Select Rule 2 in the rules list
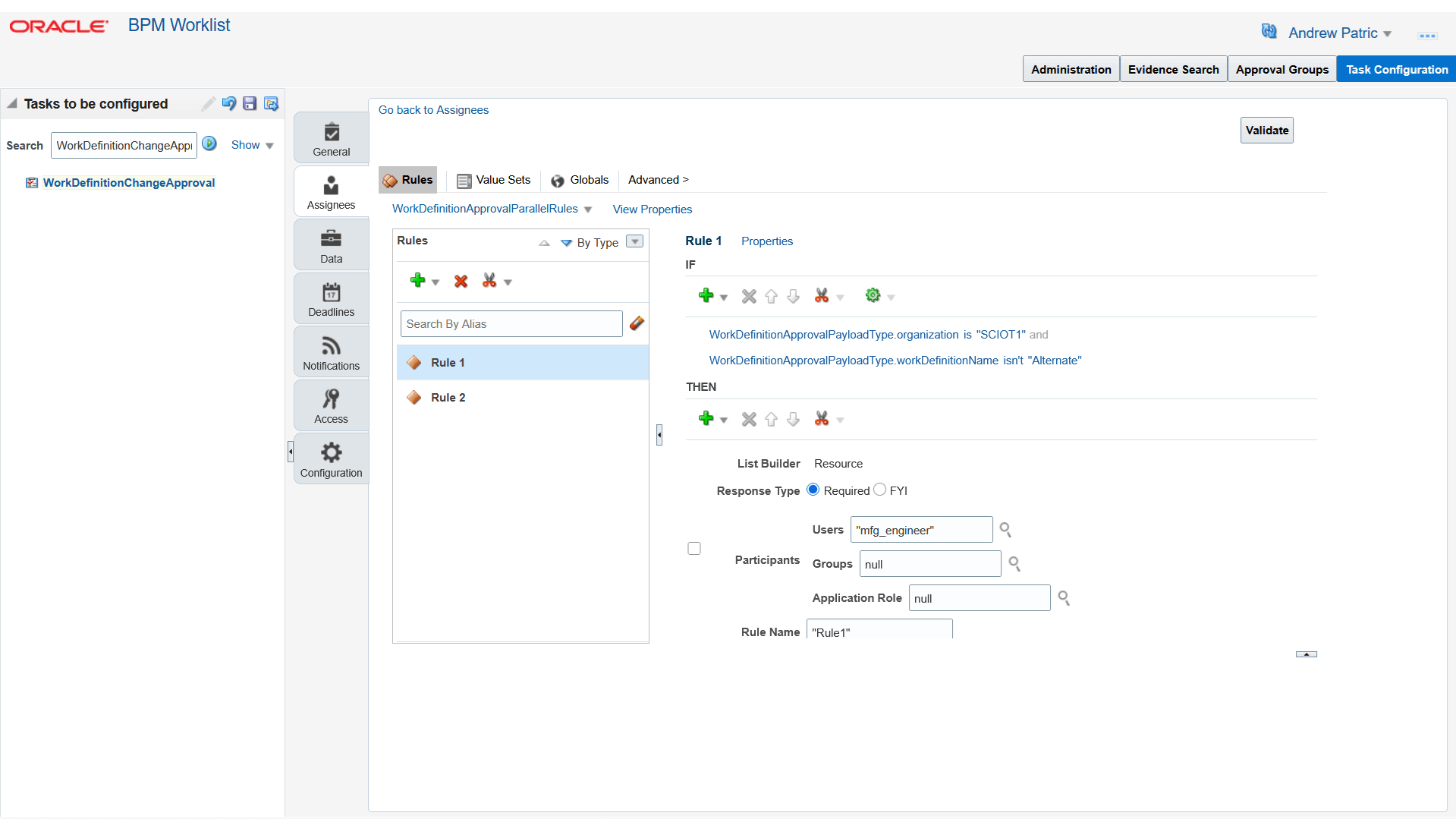This screenshot has height=819, width=1456. tap(522, 398)
